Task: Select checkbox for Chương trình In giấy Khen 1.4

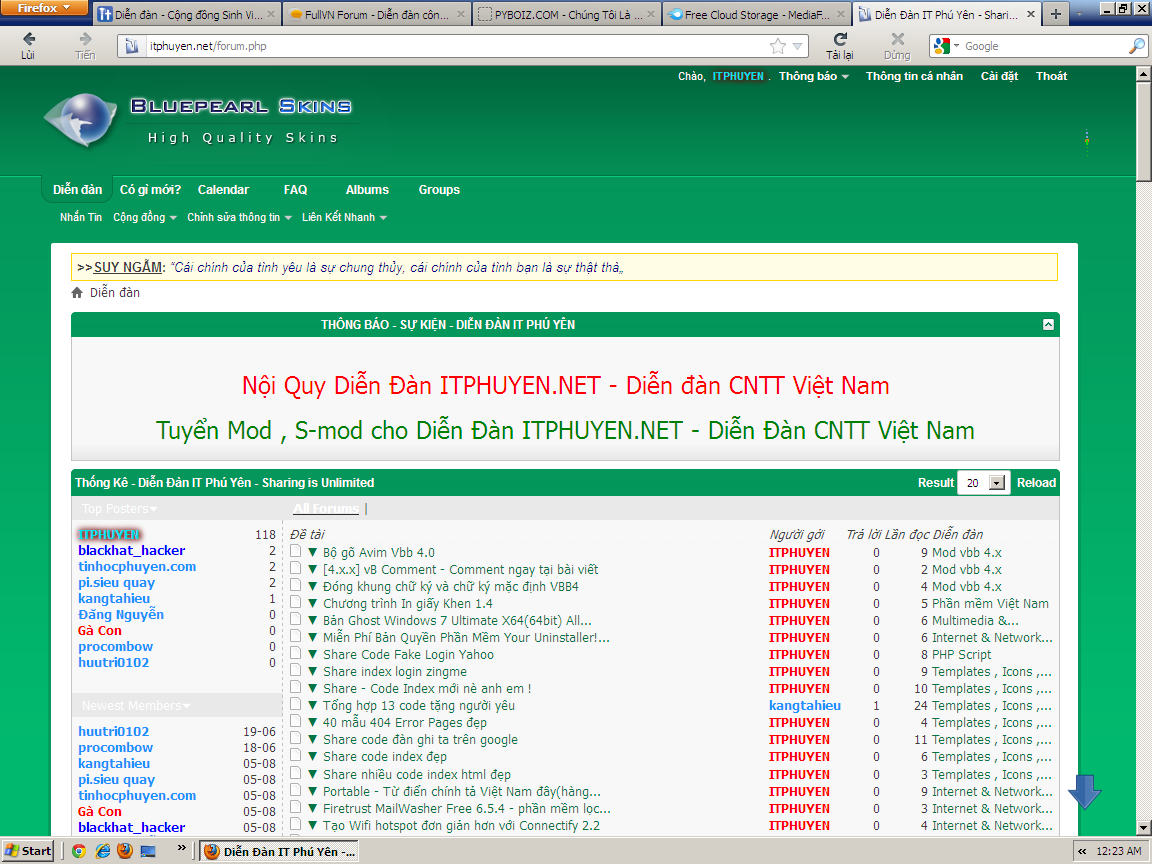Action: click(x=296, y=602)
